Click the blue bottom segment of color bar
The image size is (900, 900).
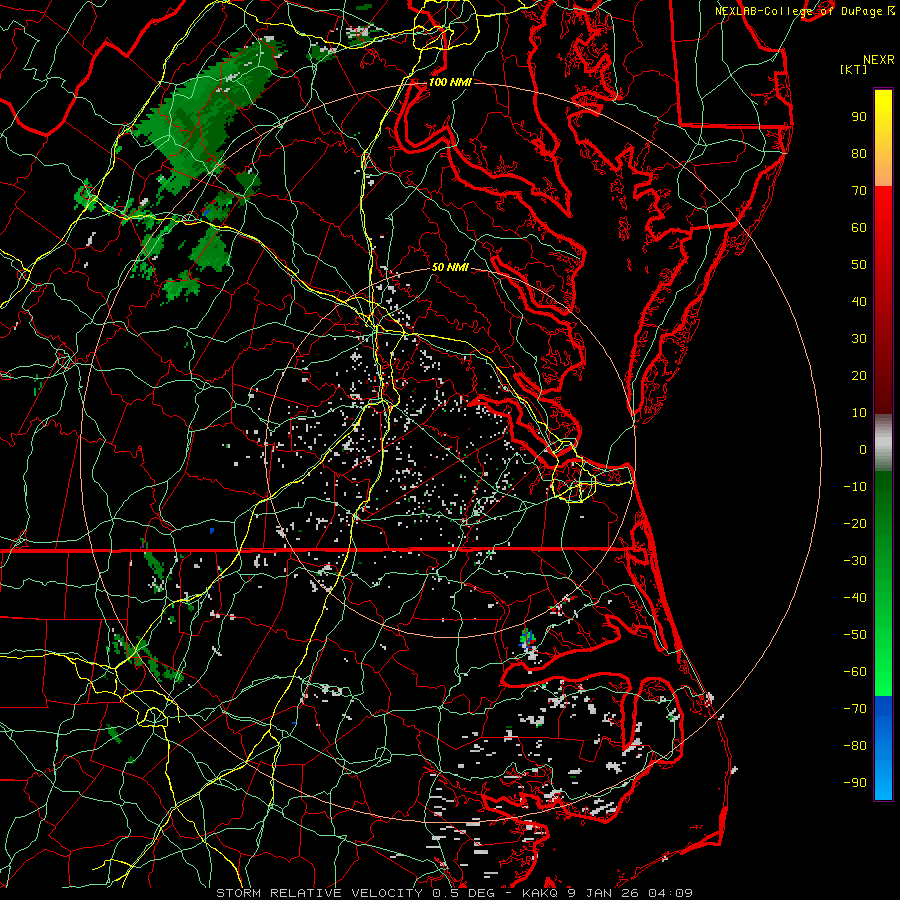[x=883, y=748]
